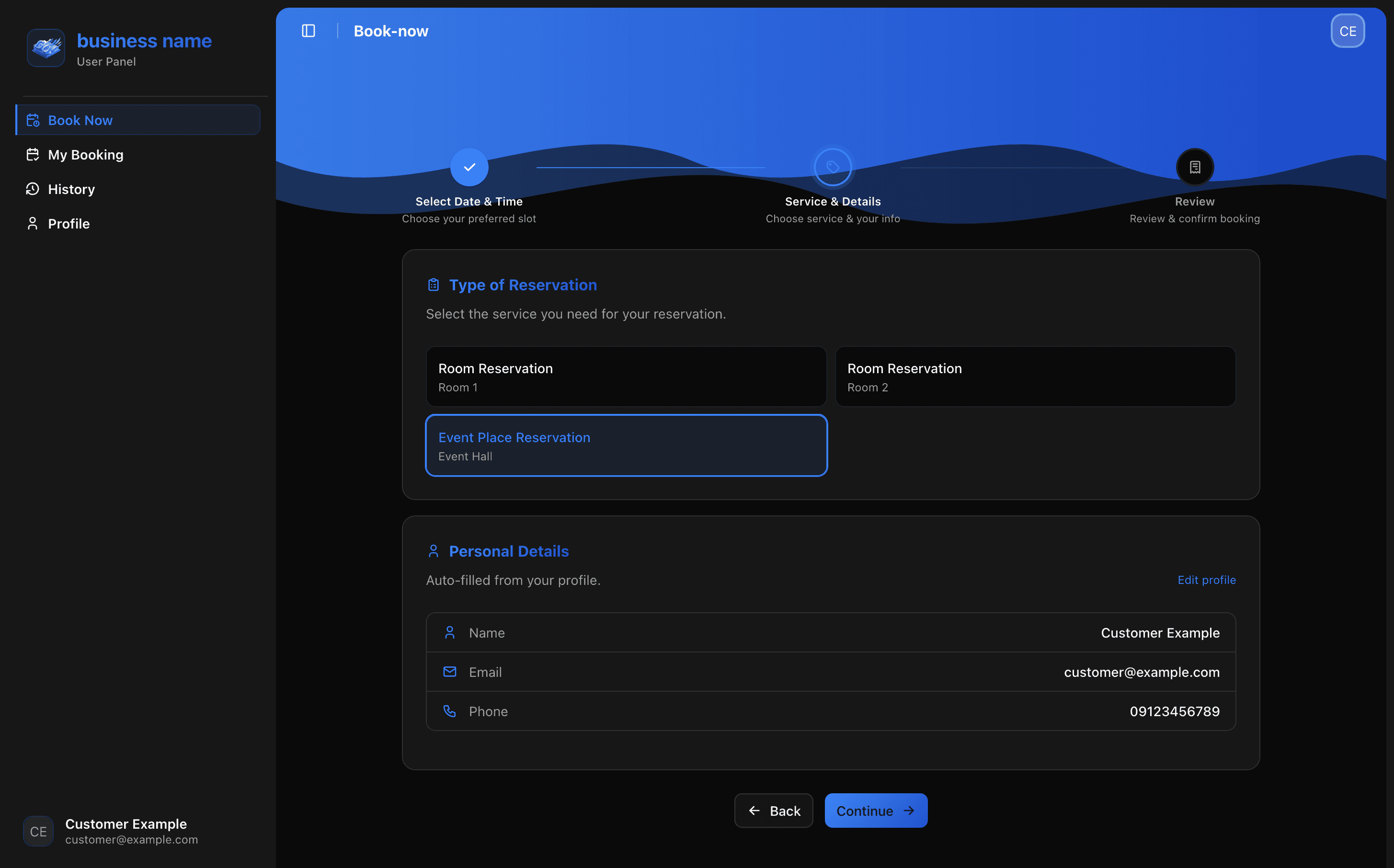The height and width of the screenshot is (868, 1394).
Task: Navigate to Profile in sidebar
Action: pyautogui.click(x=138, y=223)
